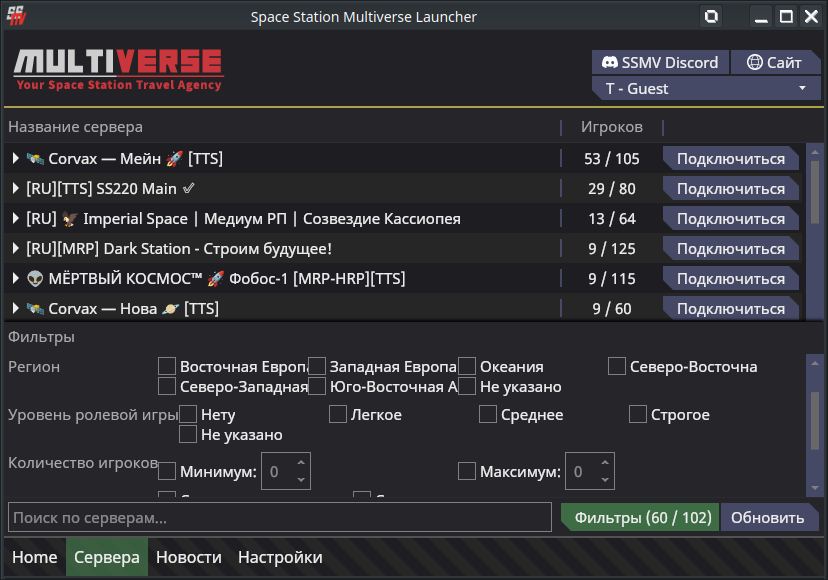The image size is (828, 580).
Task: Enable the Строгое roleplay level filter
Action: [637, 414]
